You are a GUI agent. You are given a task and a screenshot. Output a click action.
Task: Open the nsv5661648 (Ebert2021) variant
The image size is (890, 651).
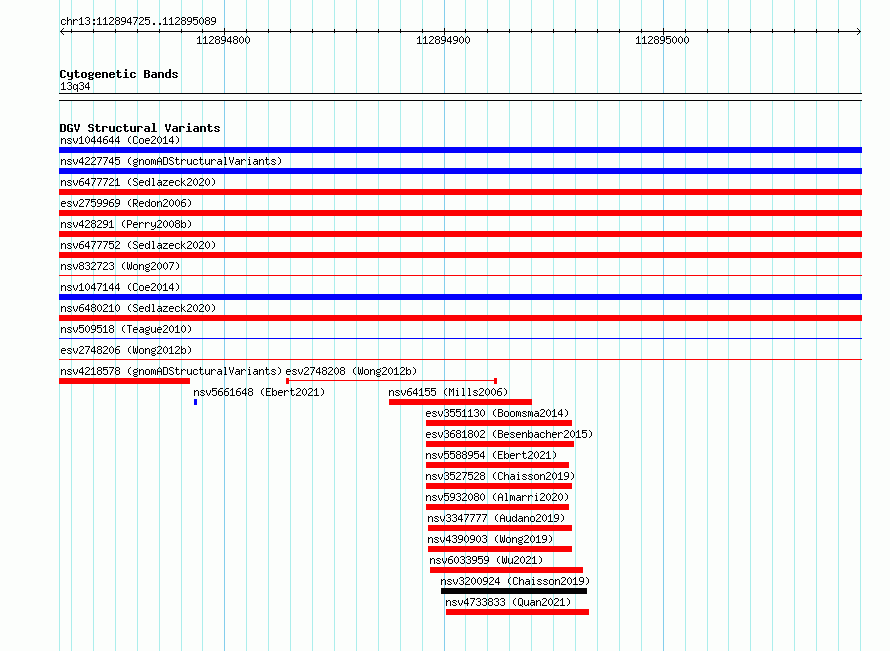259,392
